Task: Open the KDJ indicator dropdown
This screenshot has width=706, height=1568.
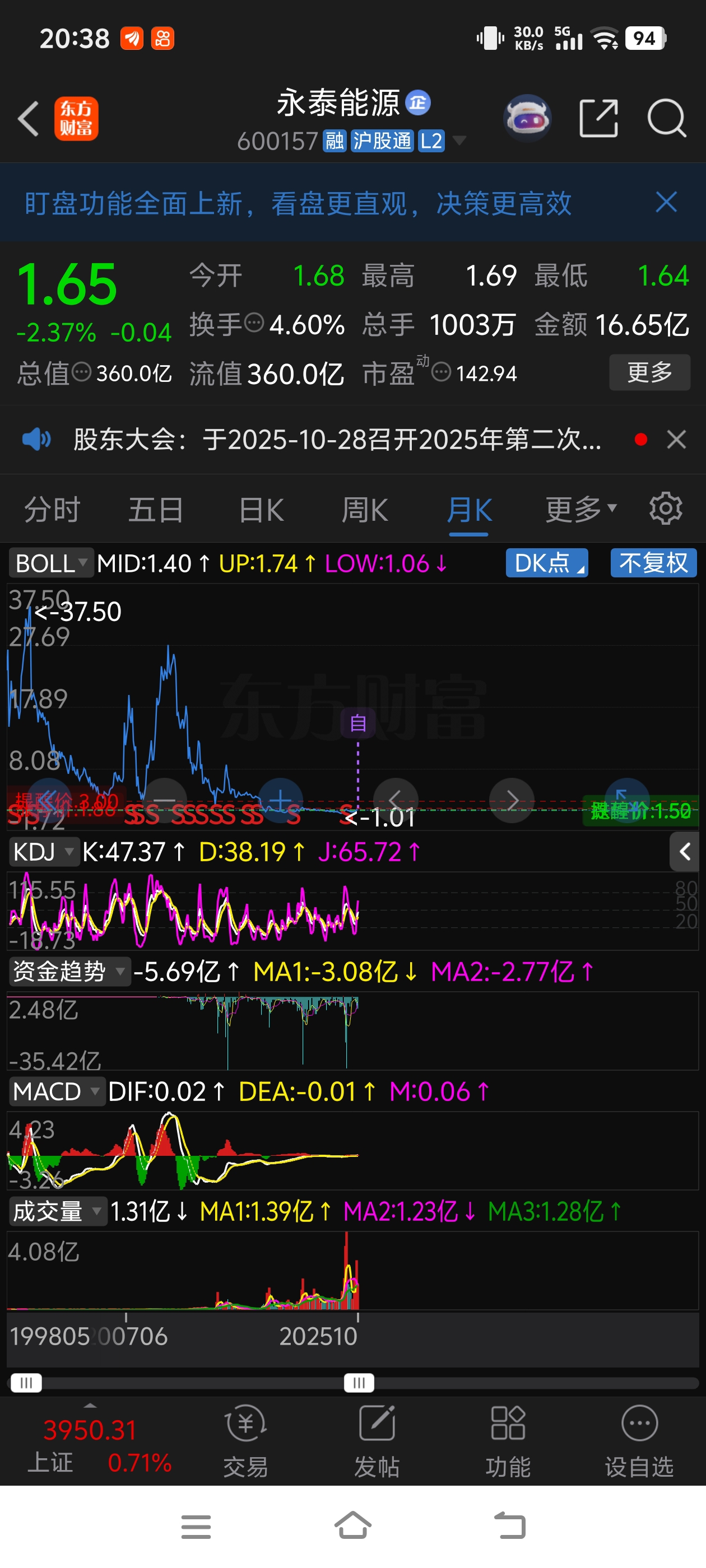Action: [44, 852]
